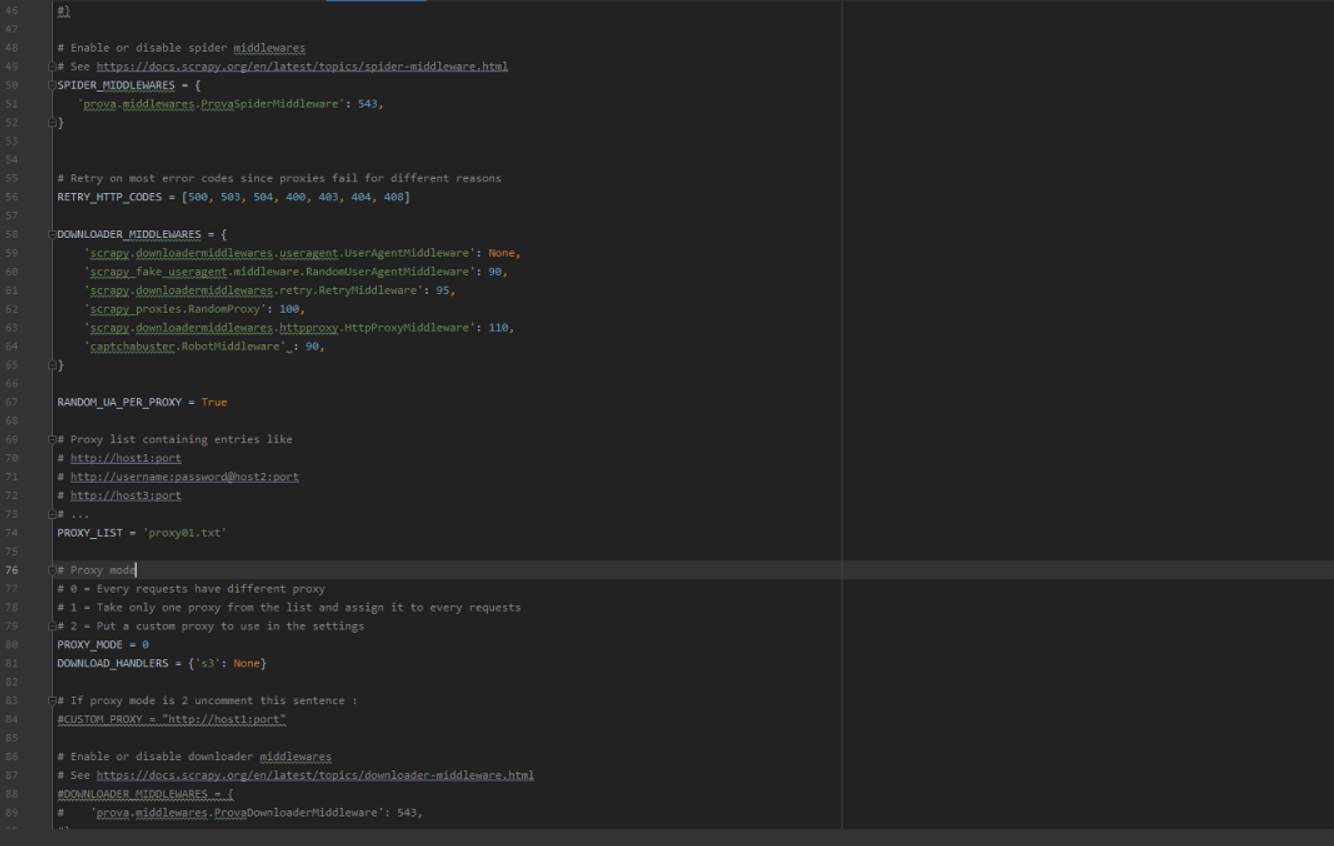Click the http://username:password@host2:port link
This screenshot has height=846, width=1334.
point(184,477)
